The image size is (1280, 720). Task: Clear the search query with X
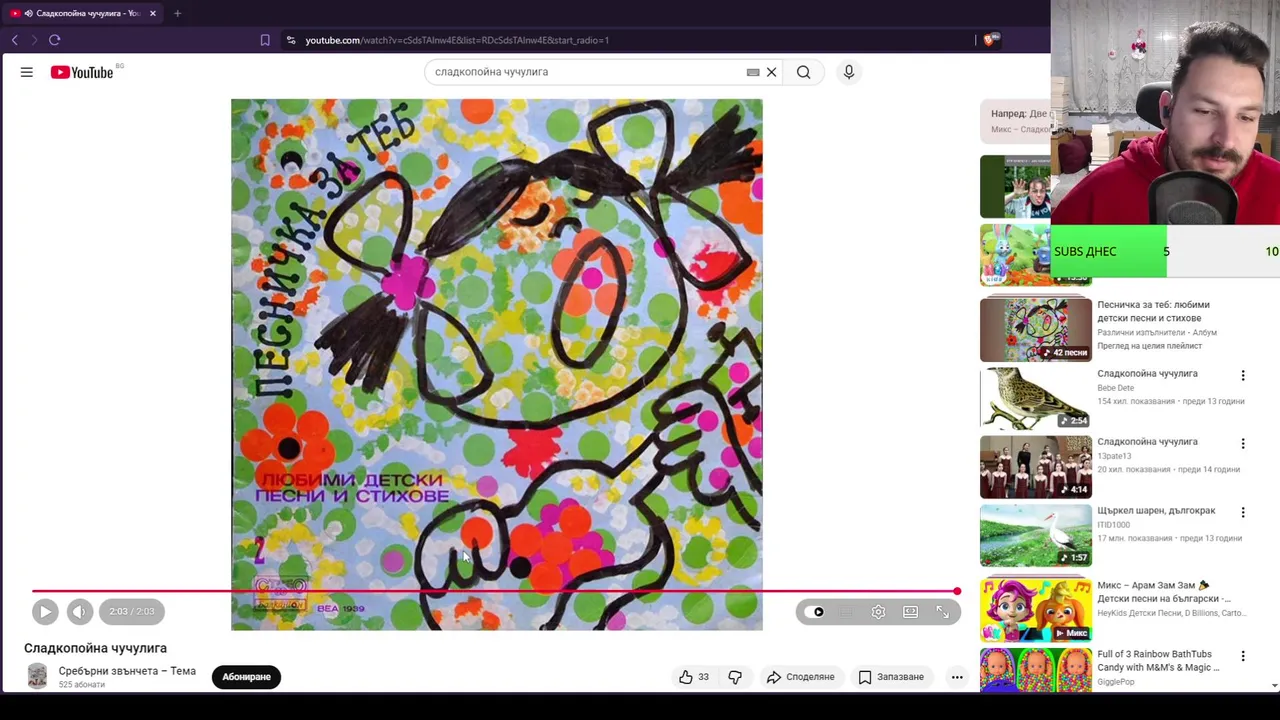(x=771, y=72)
